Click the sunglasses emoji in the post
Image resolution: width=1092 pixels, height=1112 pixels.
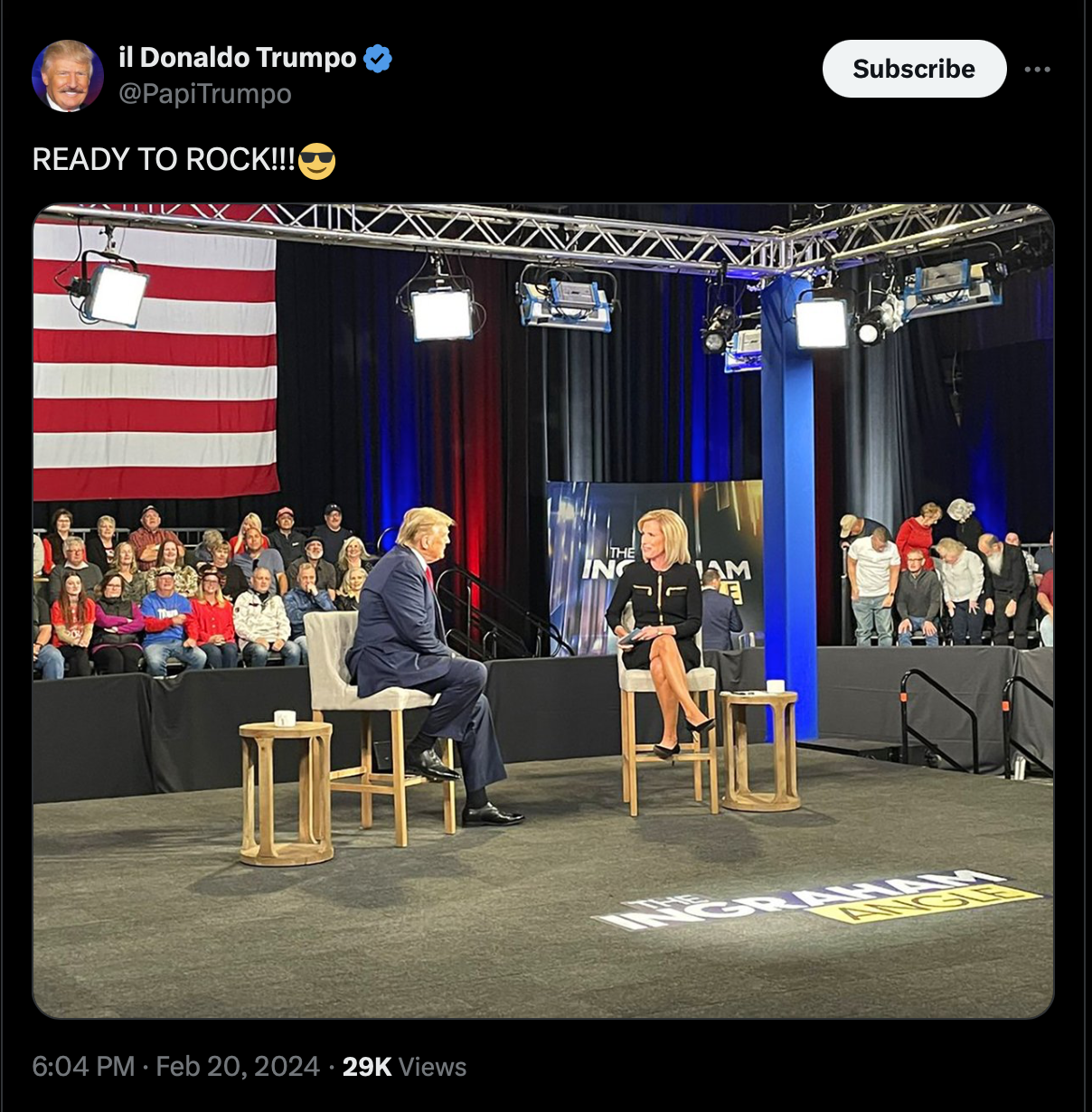point(316,161)
